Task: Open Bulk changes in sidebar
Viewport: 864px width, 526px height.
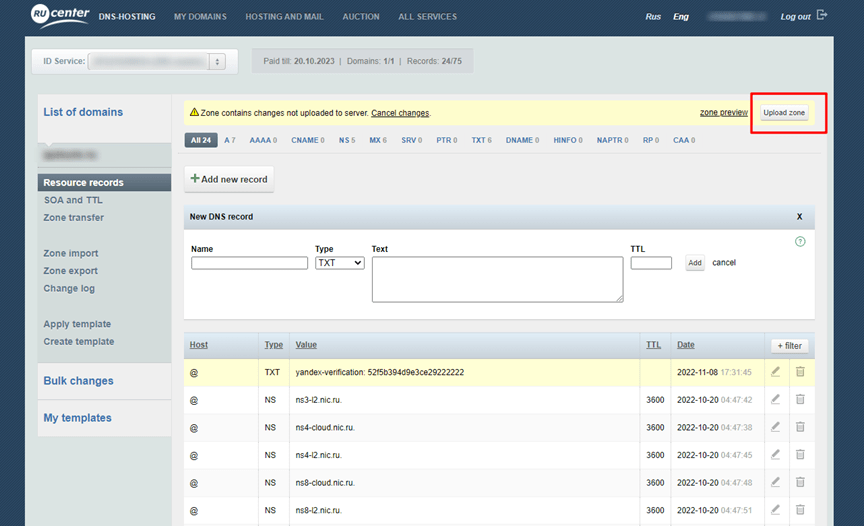Action: coord(78,381)
